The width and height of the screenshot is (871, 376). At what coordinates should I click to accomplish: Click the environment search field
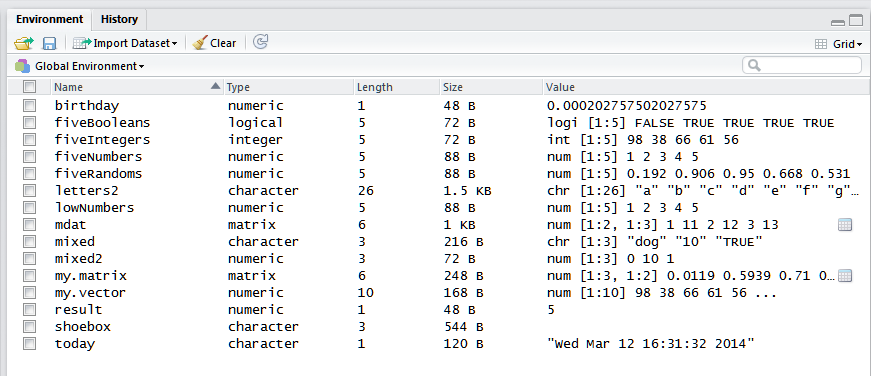coord(802,65)
